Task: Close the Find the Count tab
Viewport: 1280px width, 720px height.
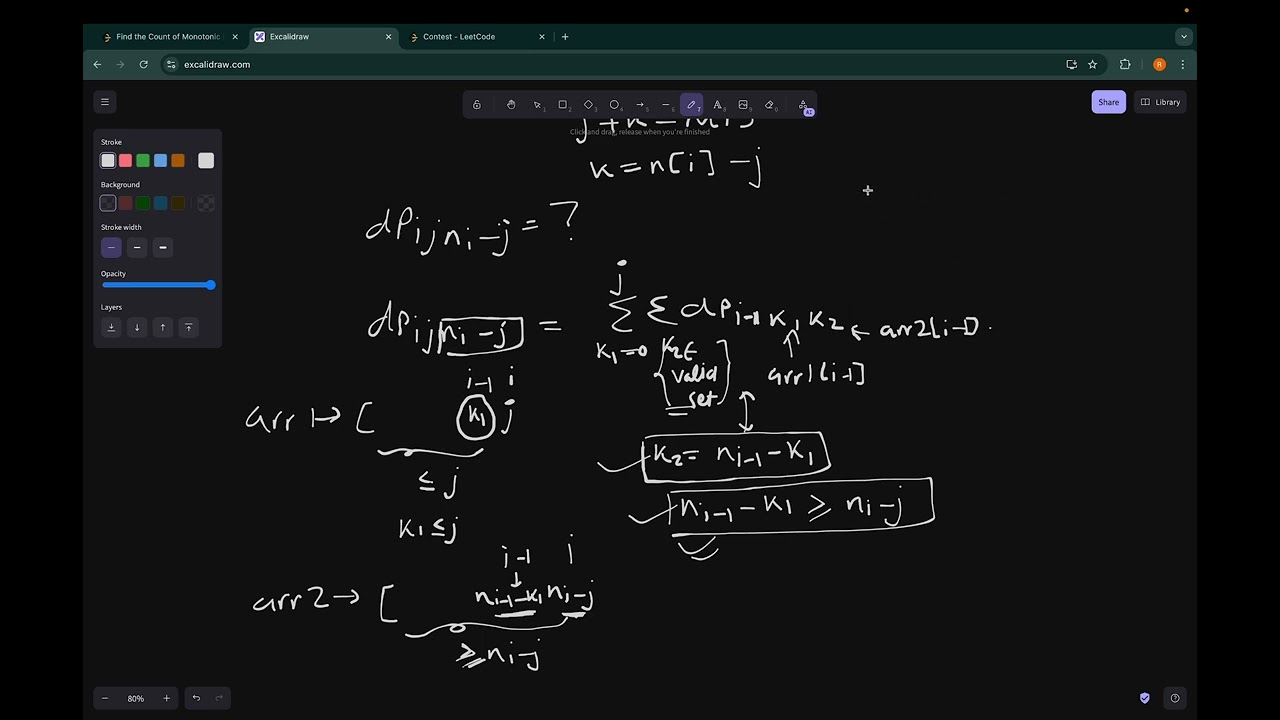Action: tap(235, 37)
